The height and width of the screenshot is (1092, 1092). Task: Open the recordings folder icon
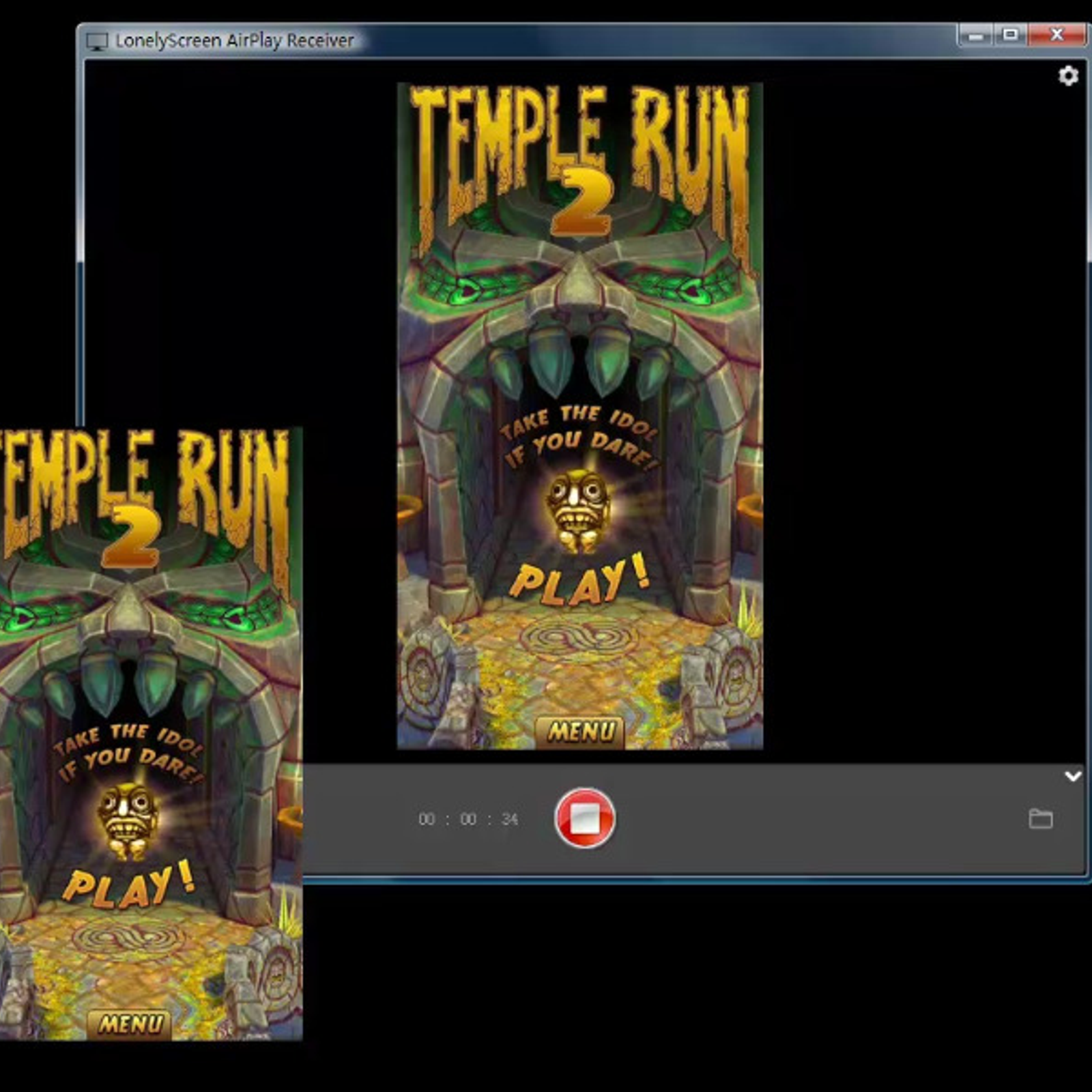(x=1041, y=818)
